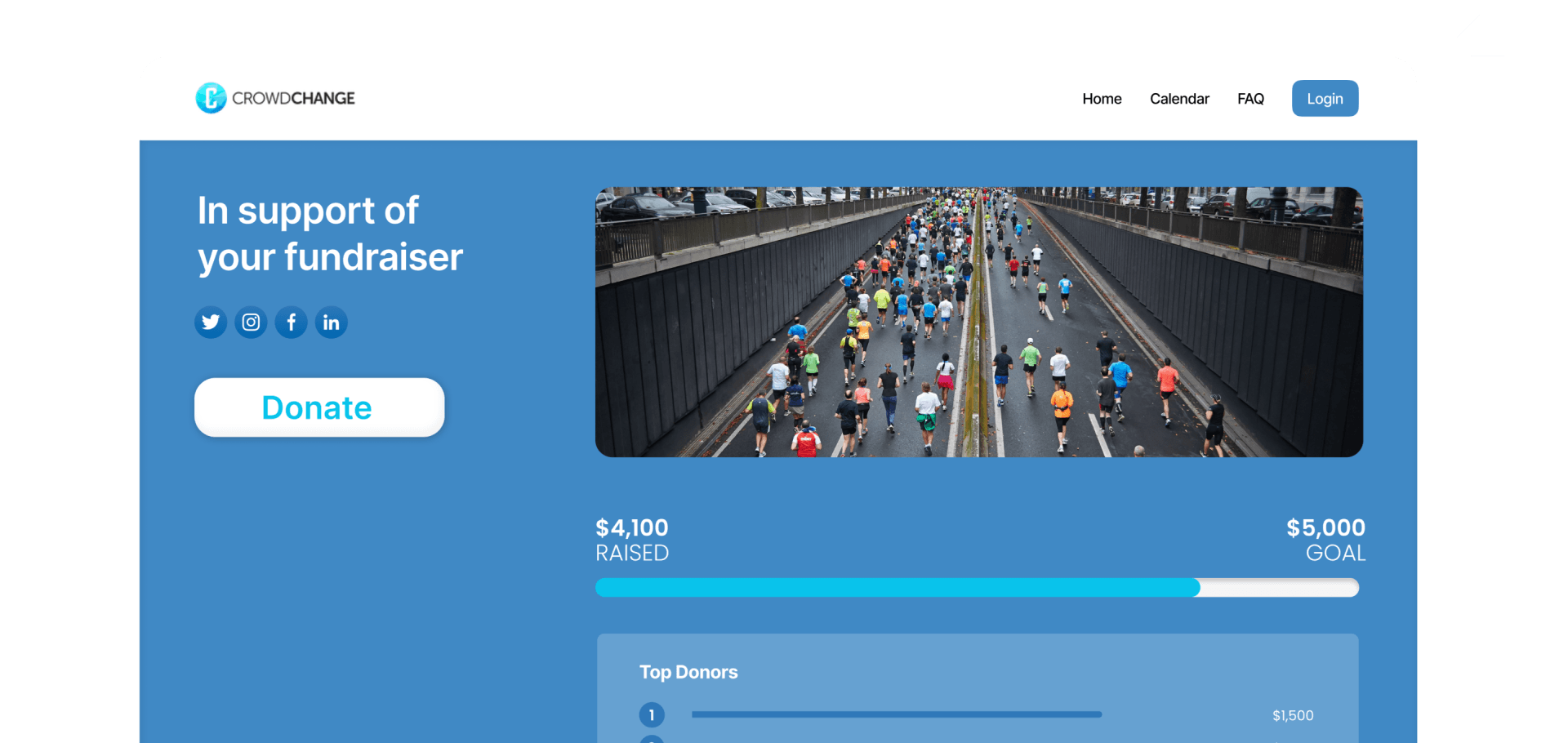This screenshot has height=743, width=1568.
Task: Click the CrowdChange logo
Action: coord(274,98)
